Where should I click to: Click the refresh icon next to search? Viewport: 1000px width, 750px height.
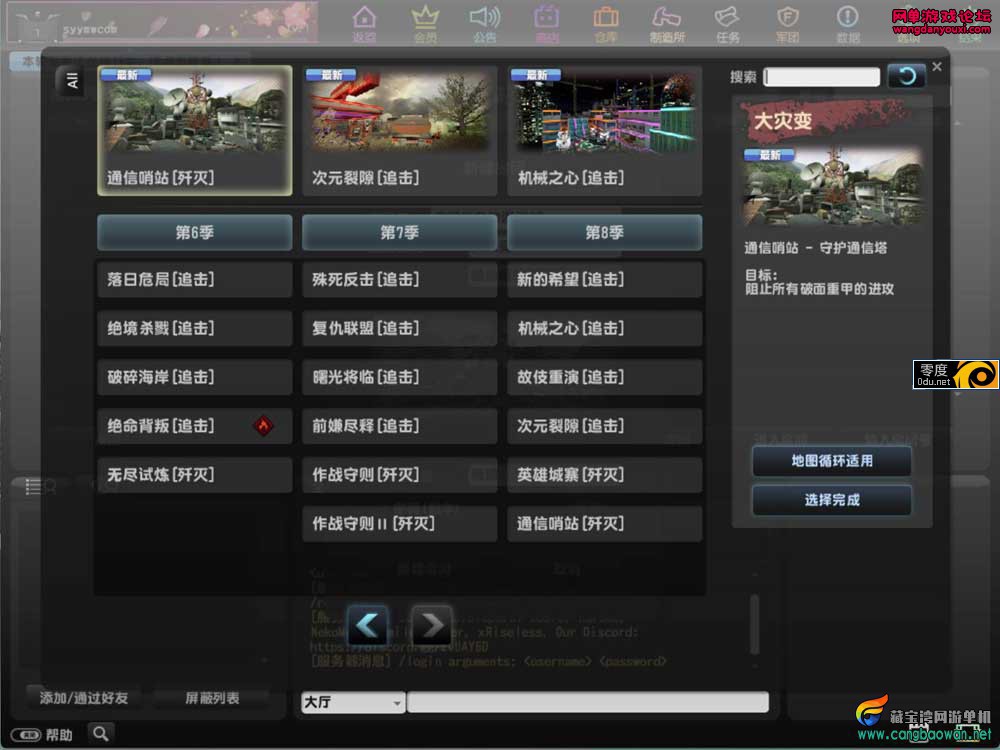[906, 77]
